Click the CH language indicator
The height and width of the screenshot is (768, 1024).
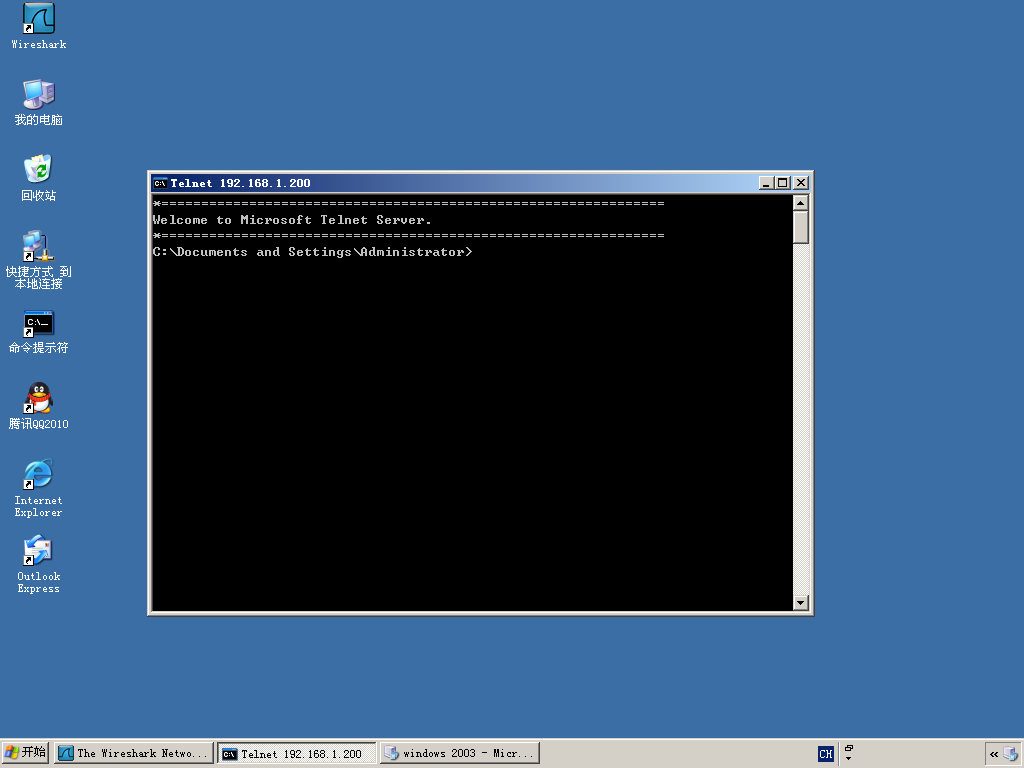[x=825, y=754]
